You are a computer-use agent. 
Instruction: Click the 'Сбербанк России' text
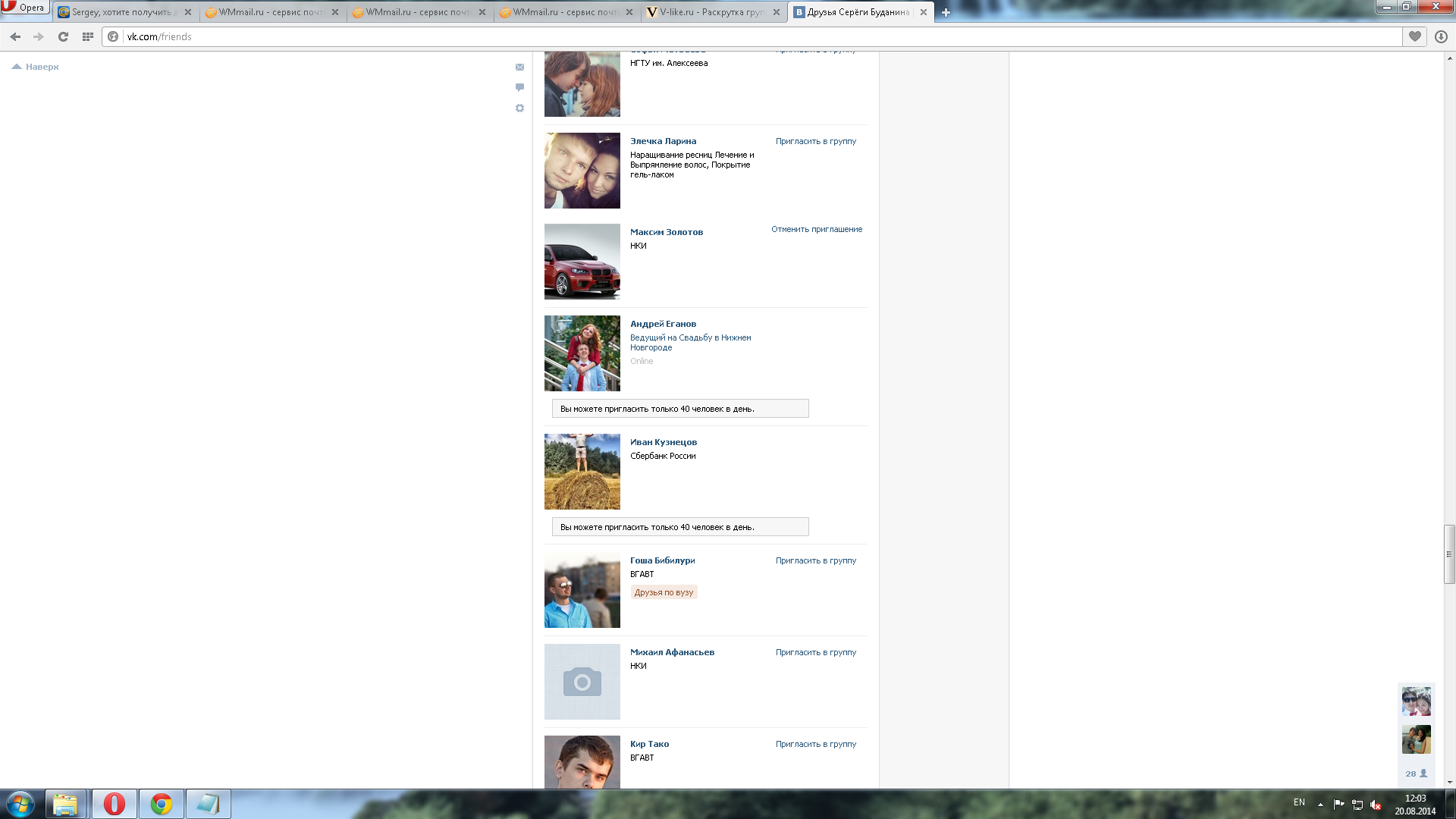click(663, 456)
